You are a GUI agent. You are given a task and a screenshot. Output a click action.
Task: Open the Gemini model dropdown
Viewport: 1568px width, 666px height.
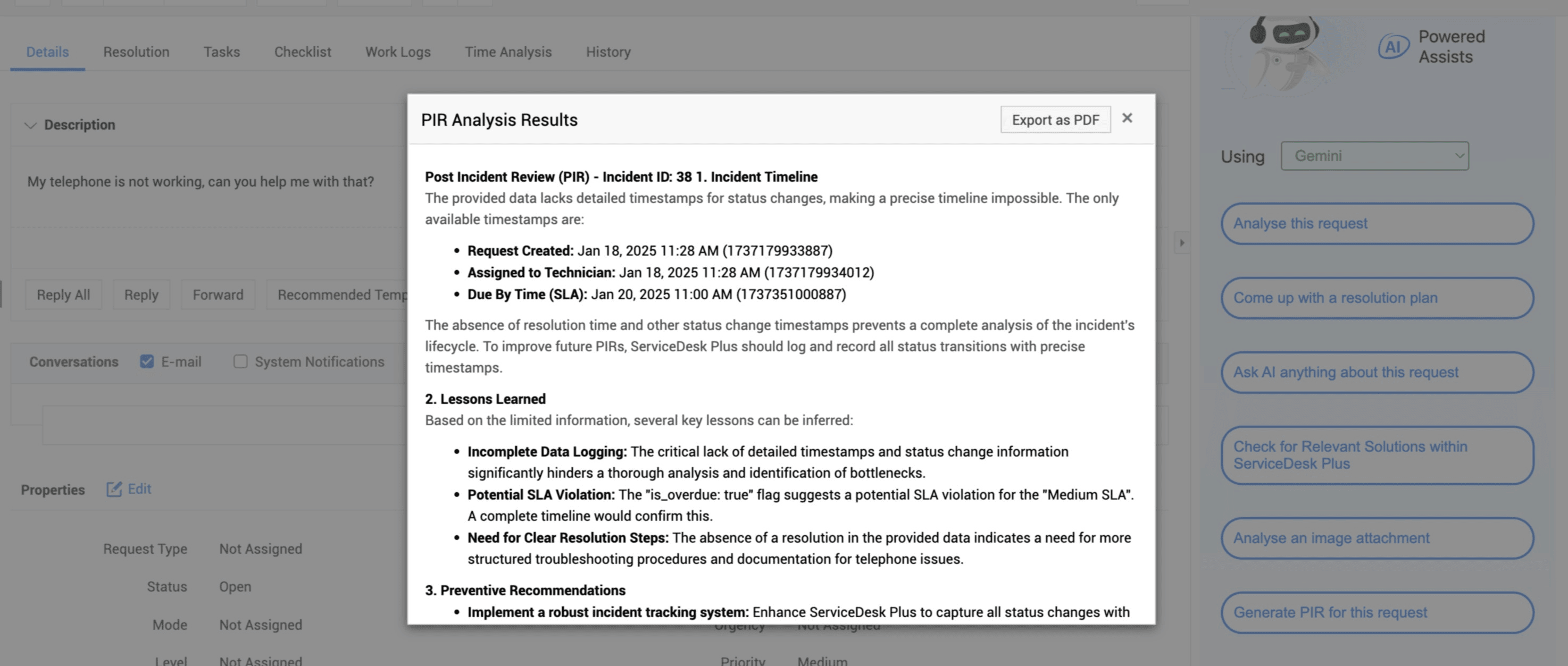1374,156
